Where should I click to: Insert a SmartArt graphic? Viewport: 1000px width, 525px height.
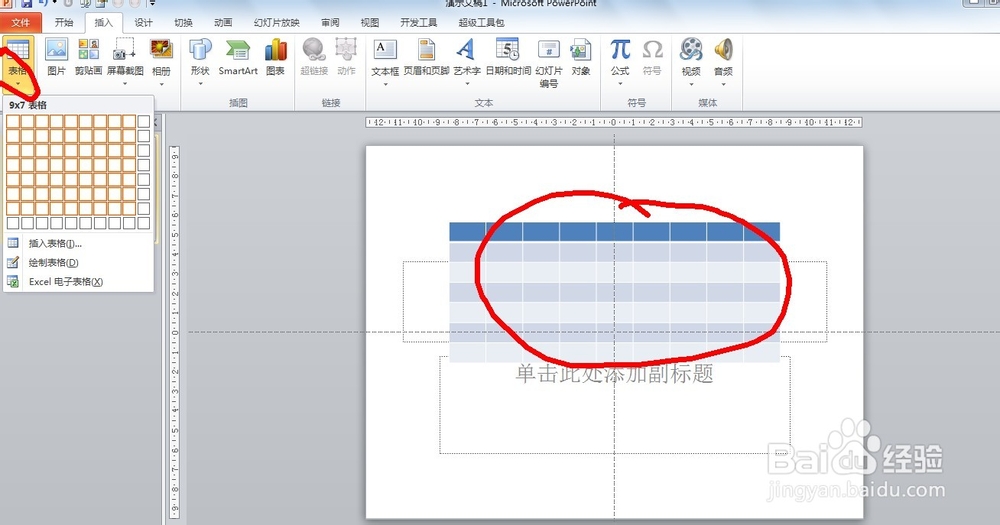point(238,57)
